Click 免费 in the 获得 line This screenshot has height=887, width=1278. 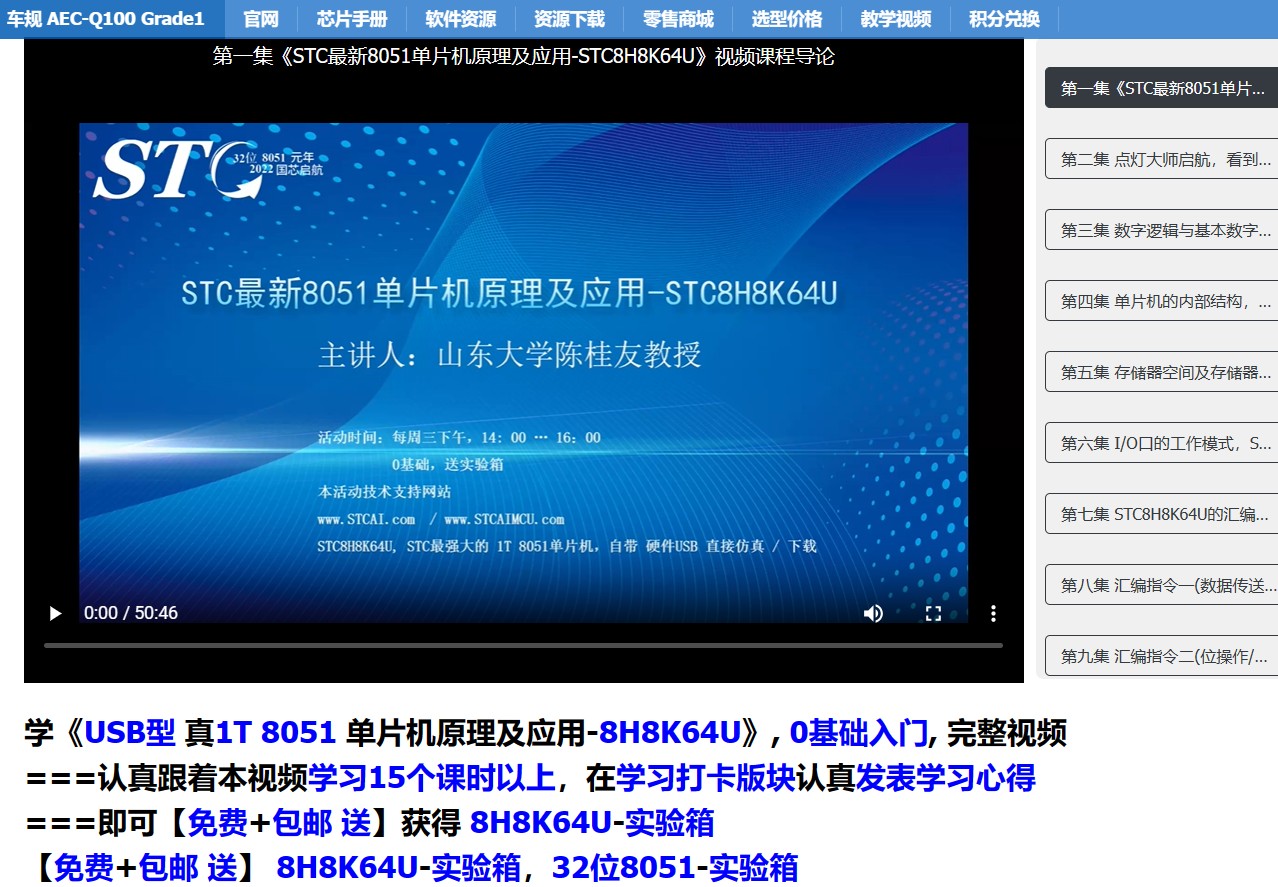pos(218,823)
